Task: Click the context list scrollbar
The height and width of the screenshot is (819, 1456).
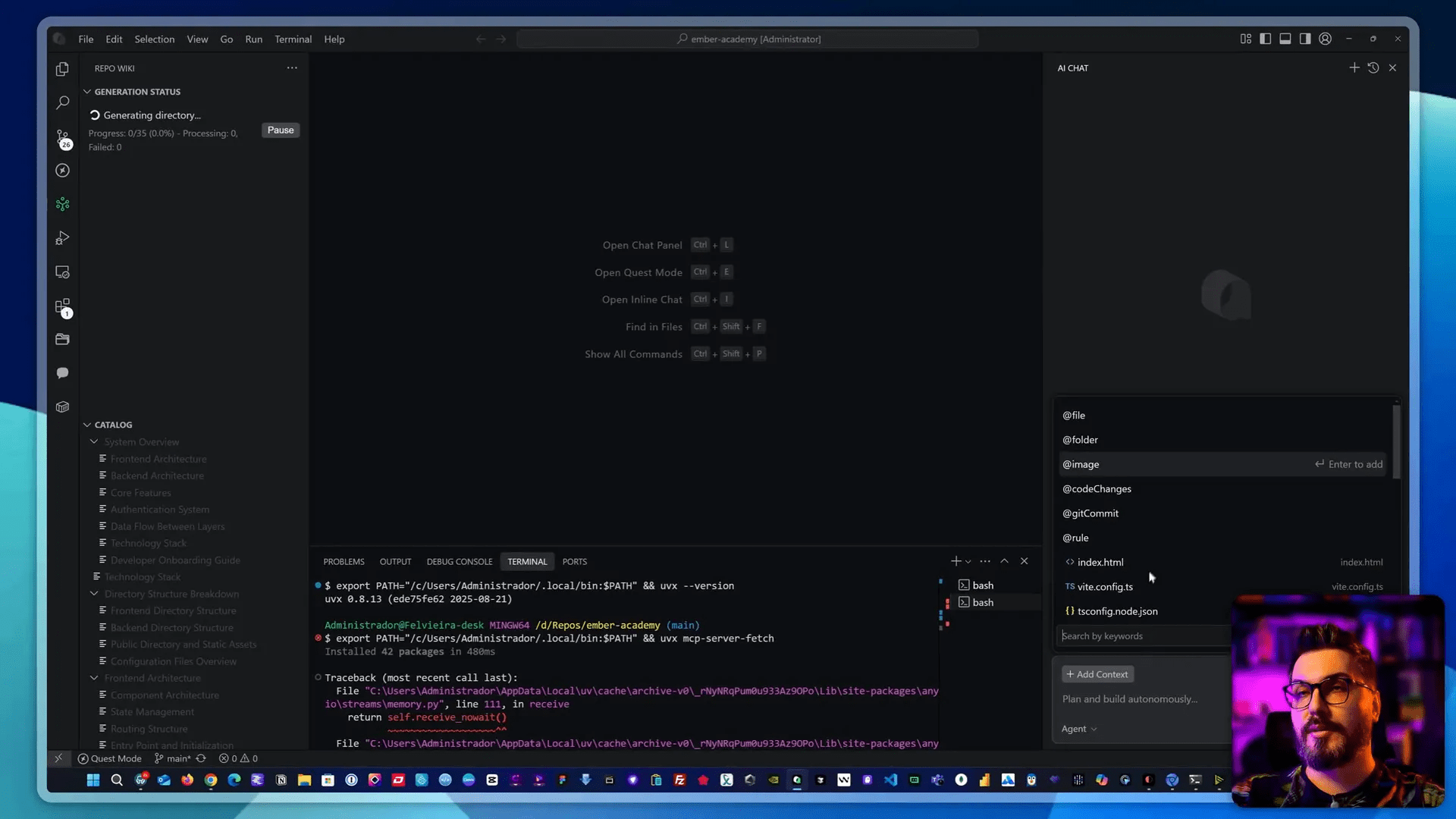Action: (1396, 441)
